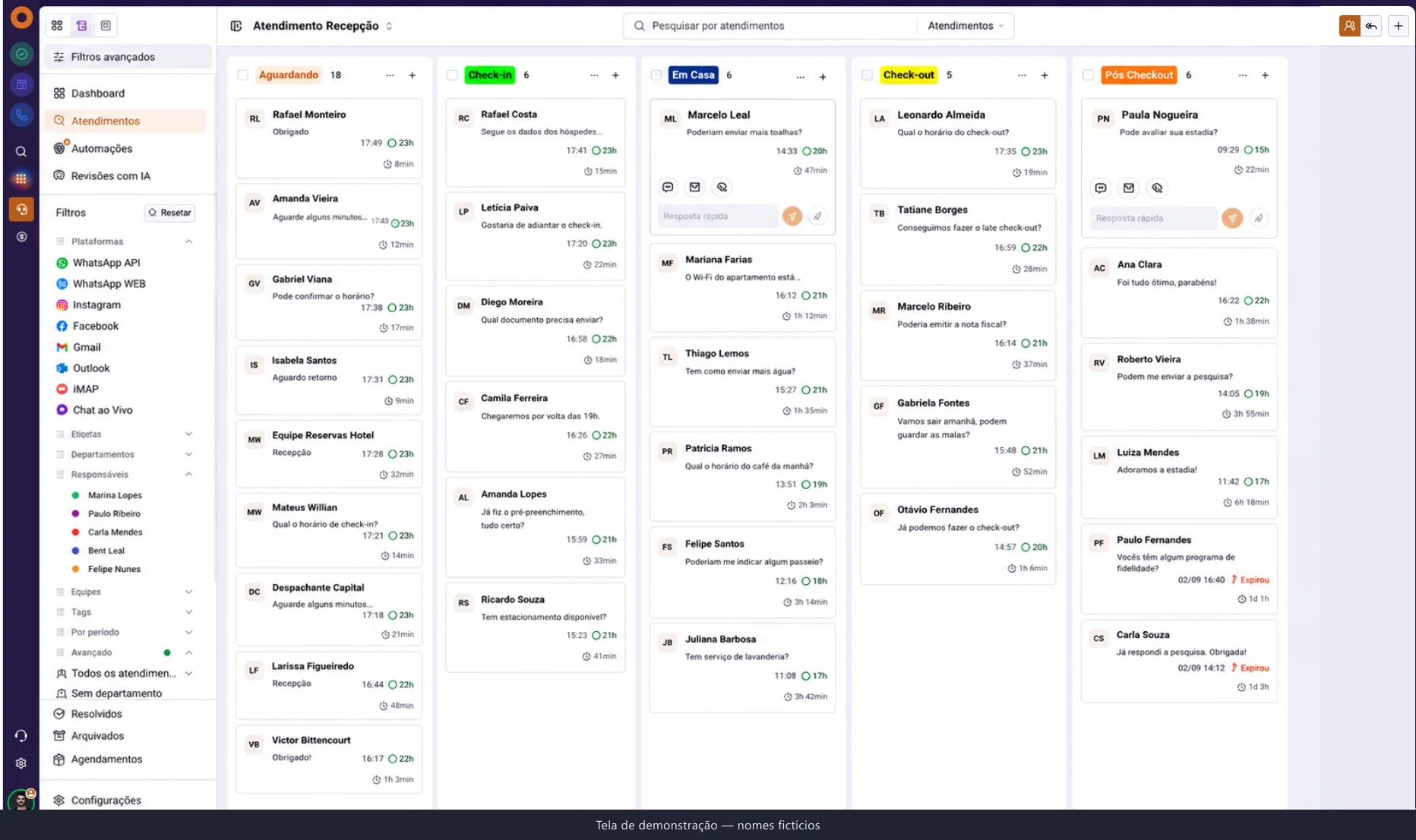This screenshot has width=1416, height=840.
Task: Open Filtros avançados
Action: click(x=128, y=57)
